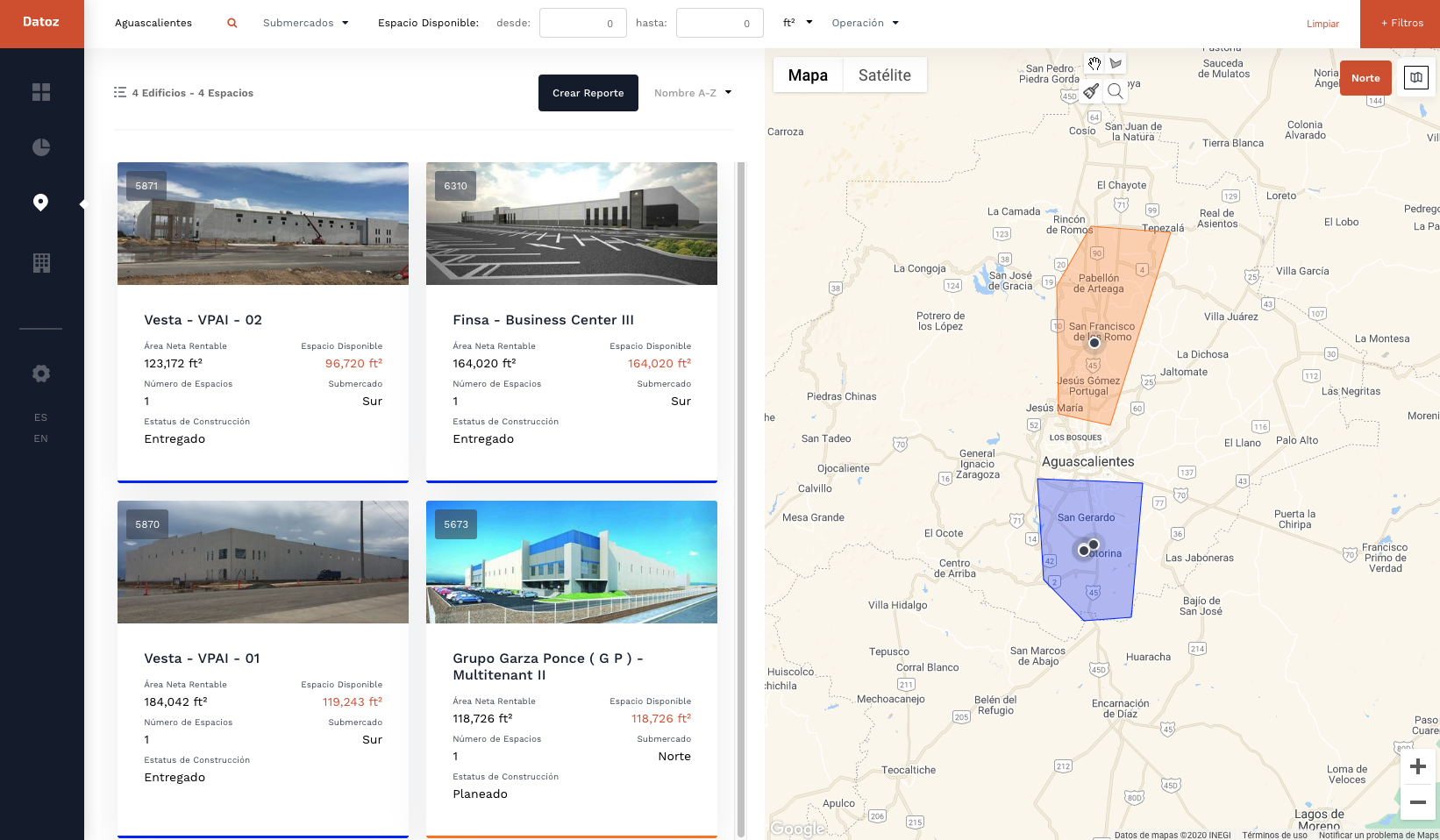This screenshot has height=840, width=1440.
Task: Open the Nombre A-Z sort dropdown
Action: (x=692, y=93)
